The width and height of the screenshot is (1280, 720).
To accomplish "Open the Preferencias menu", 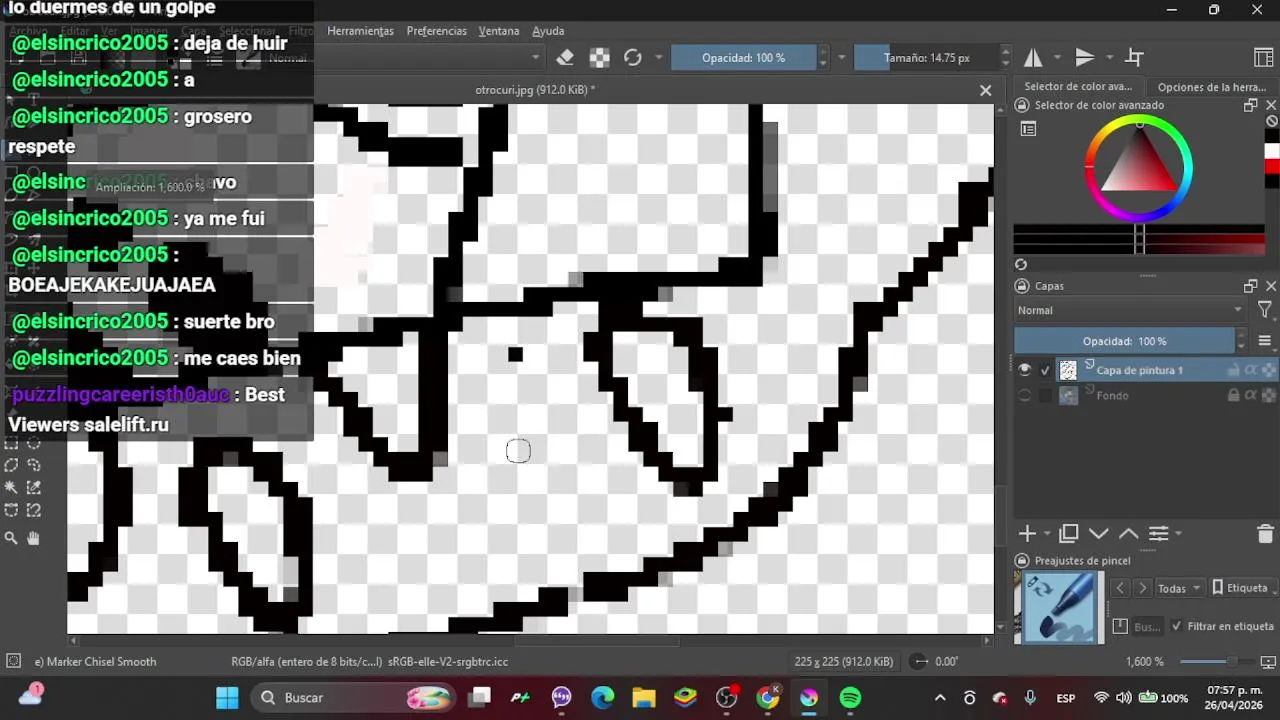I will pos(436,31).
